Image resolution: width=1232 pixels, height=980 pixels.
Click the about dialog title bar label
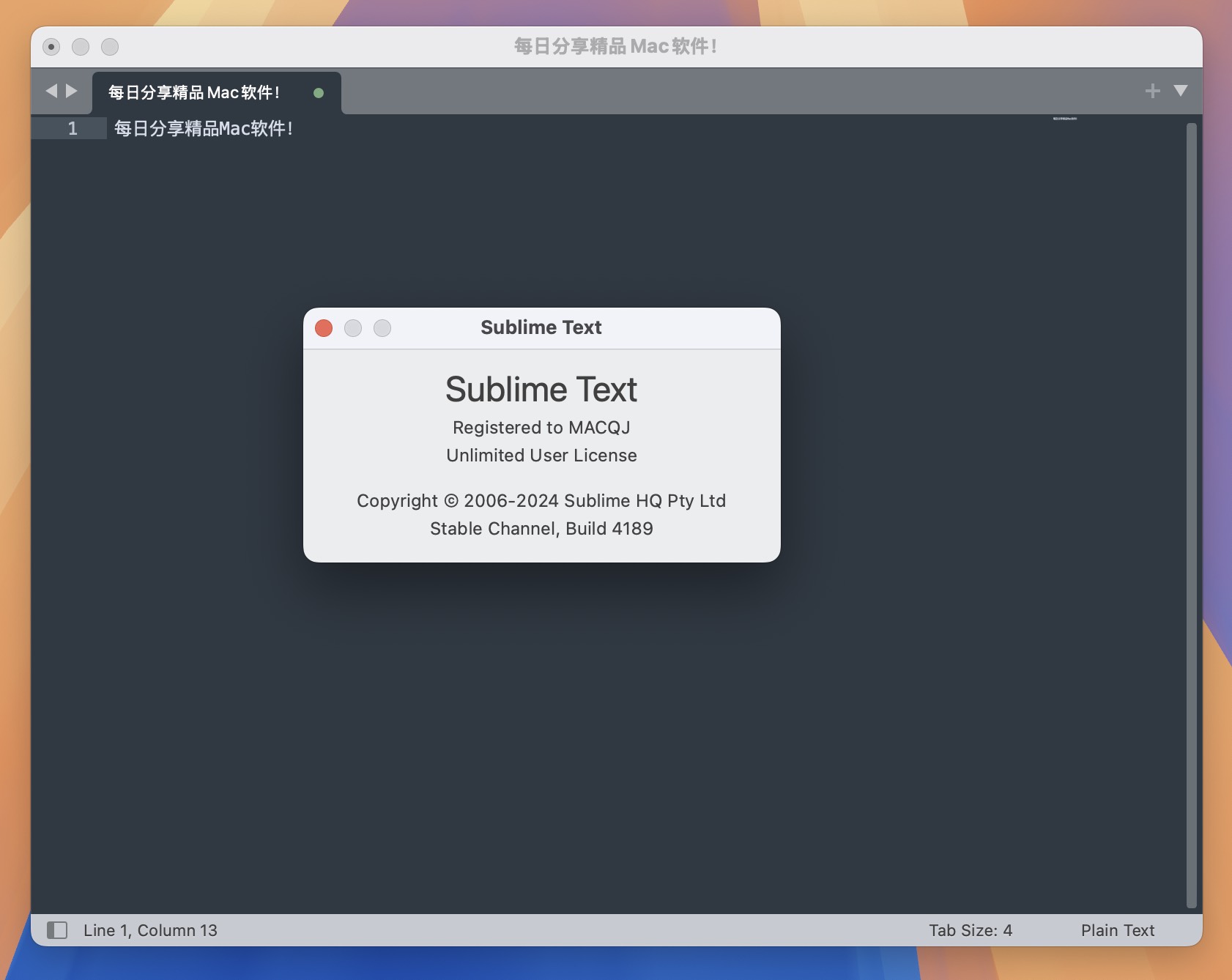(541, 327)
